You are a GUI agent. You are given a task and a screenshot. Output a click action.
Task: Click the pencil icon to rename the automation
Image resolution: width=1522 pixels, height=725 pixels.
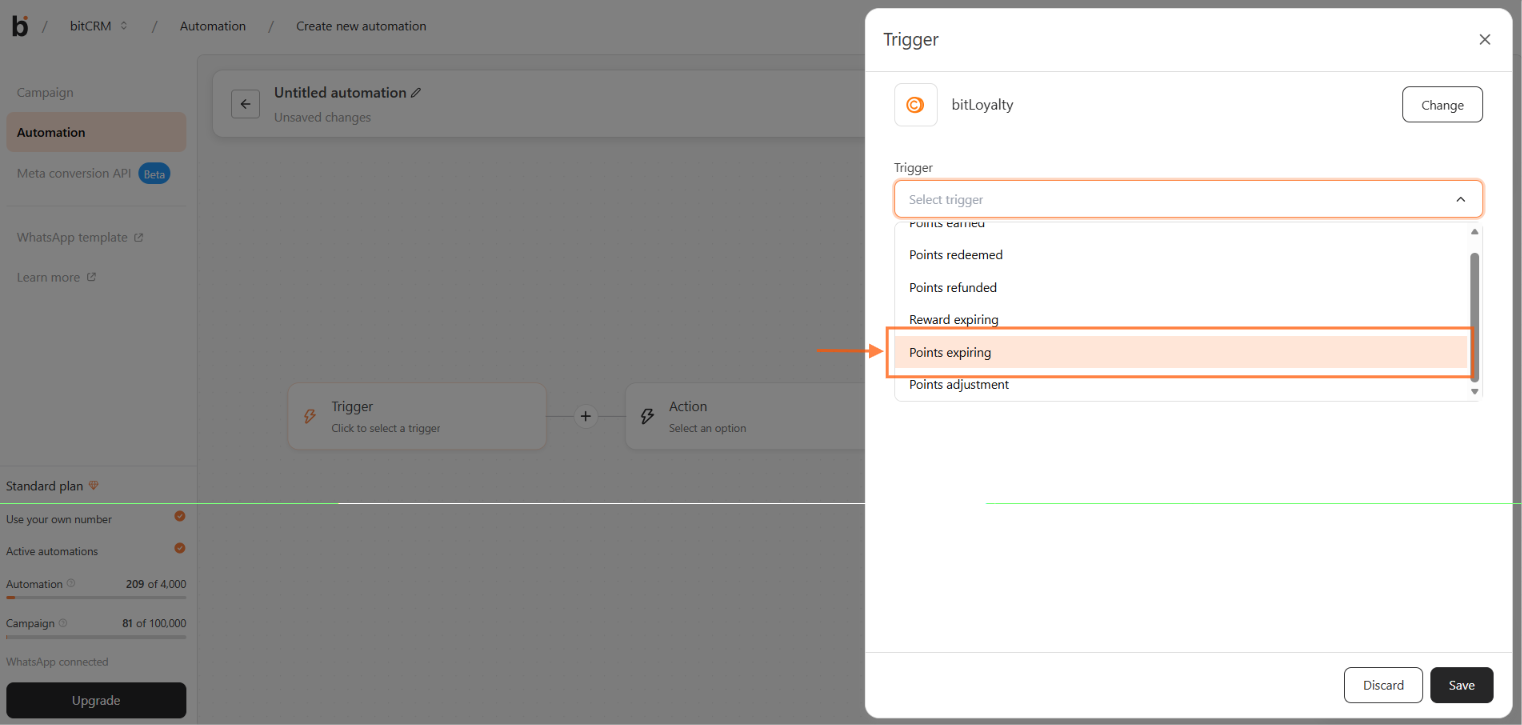click(416, 92)
